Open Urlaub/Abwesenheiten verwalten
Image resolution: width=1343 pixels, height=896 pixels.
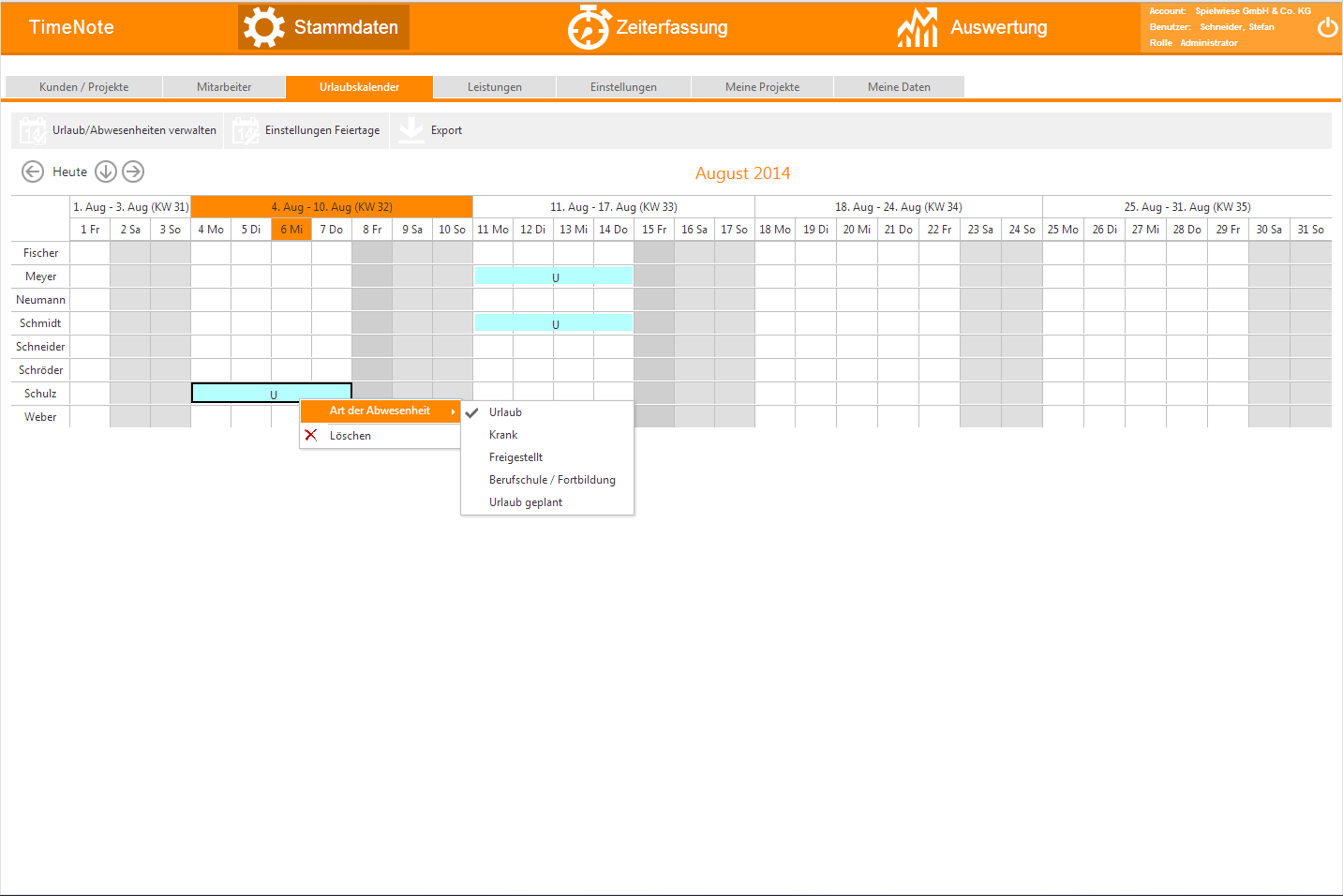click(118, 130)
